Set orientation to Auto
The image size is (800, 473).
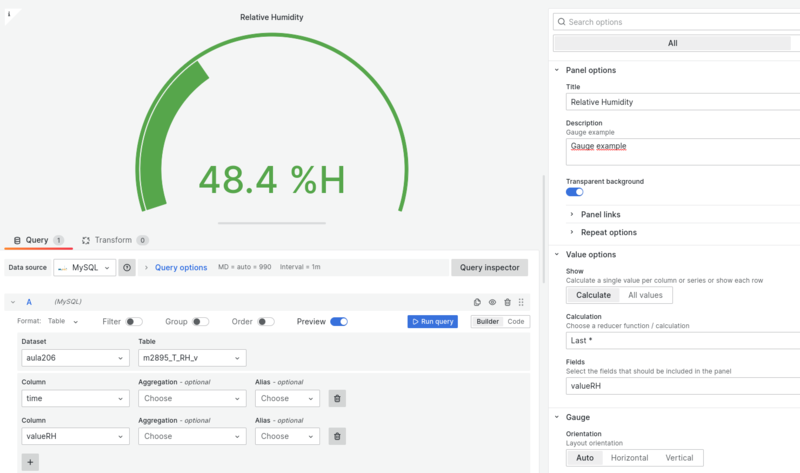coord(585,458)
